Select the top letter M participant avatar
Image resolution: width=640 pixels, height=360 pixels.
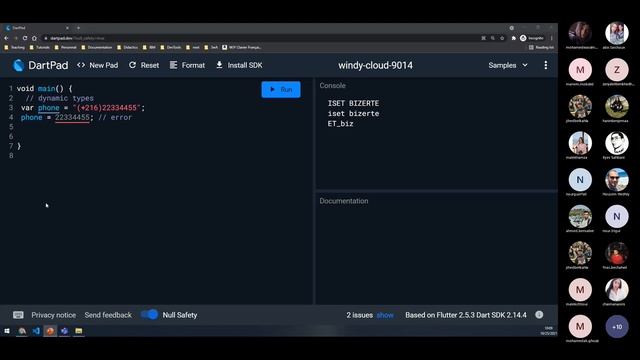580,70
